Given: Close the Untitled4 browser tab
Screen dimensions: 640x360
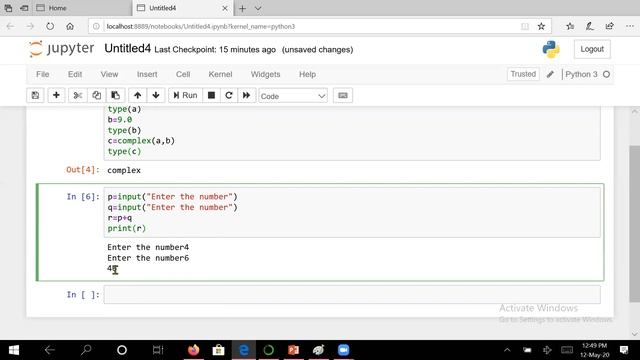Looking at the screenshot, I should pos(225,8).
